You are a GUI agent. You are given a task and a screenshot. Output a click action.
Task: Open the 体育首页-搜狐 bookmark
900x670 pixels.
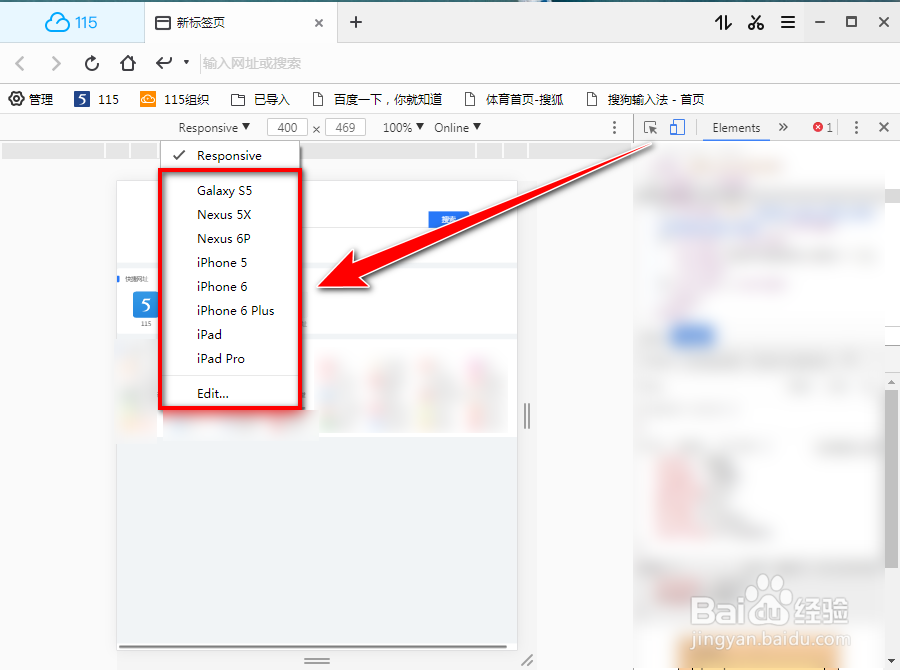coord(514,99)
